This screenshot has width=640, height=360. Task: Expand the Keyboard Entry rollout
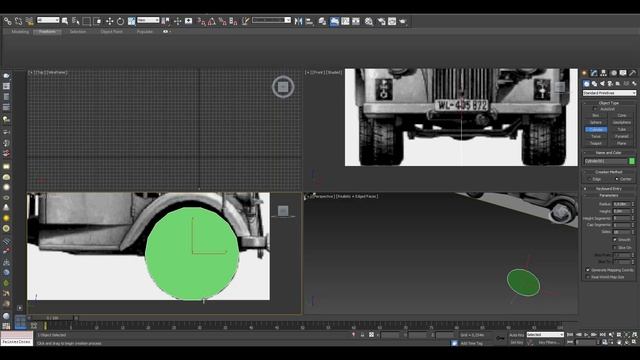(609, 189)
